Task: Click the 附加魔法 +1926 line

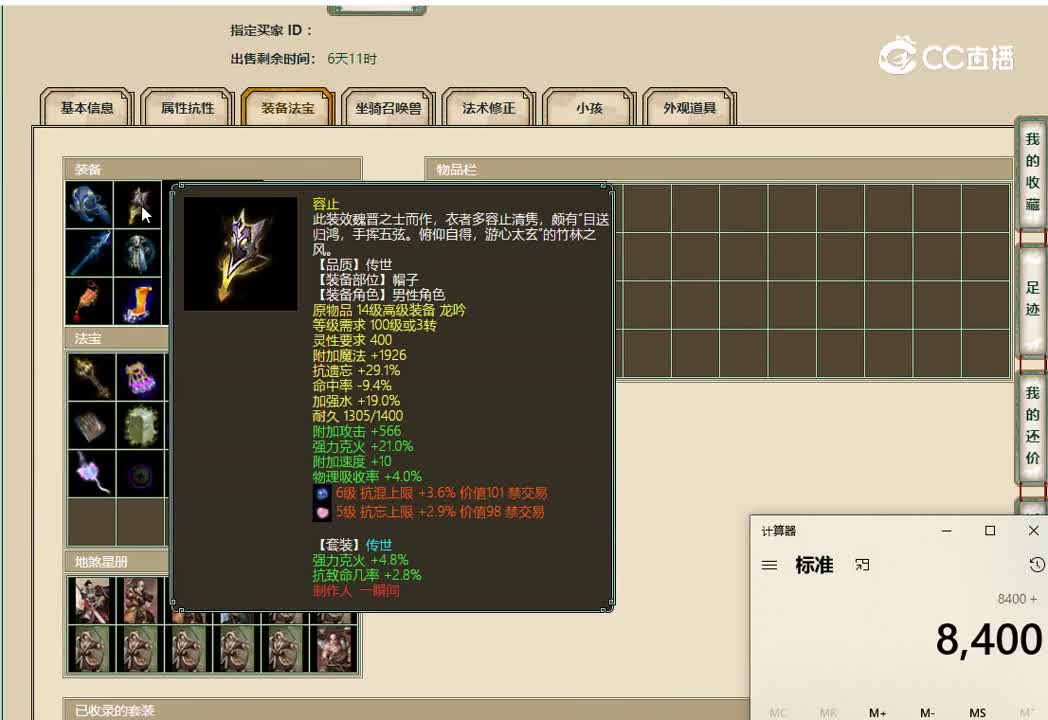Action: click(359, 355)
